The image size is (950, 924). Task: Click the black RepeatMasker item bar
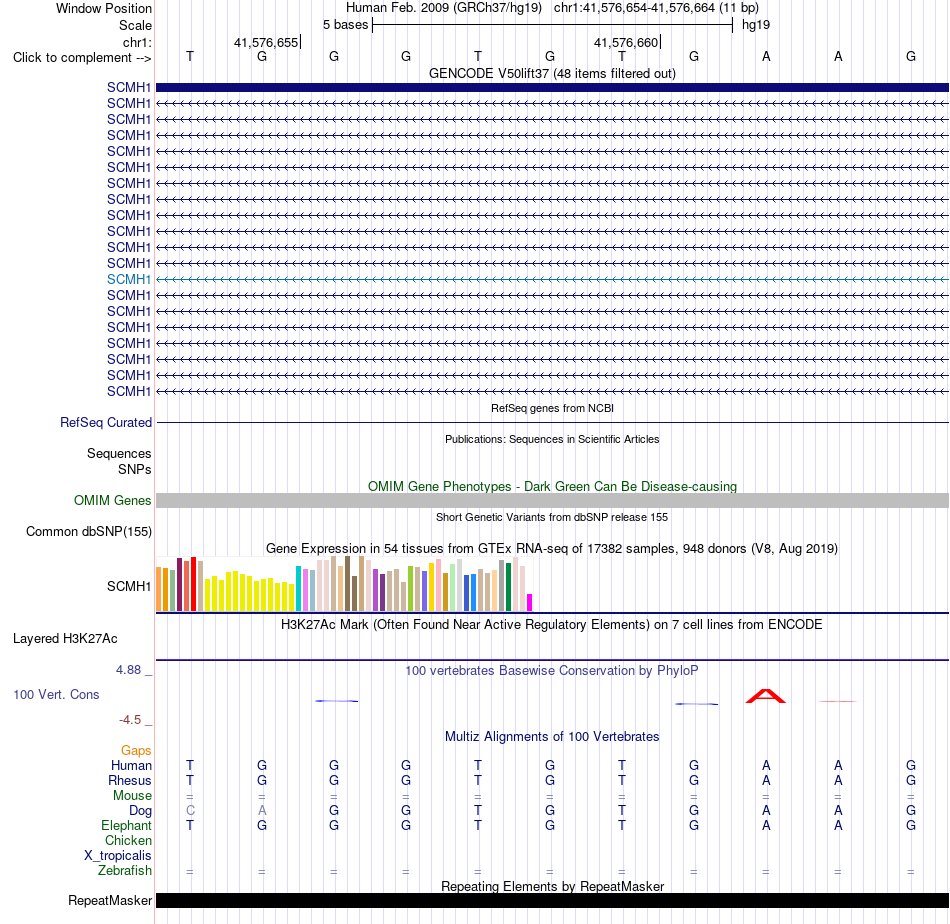point(552,900)
